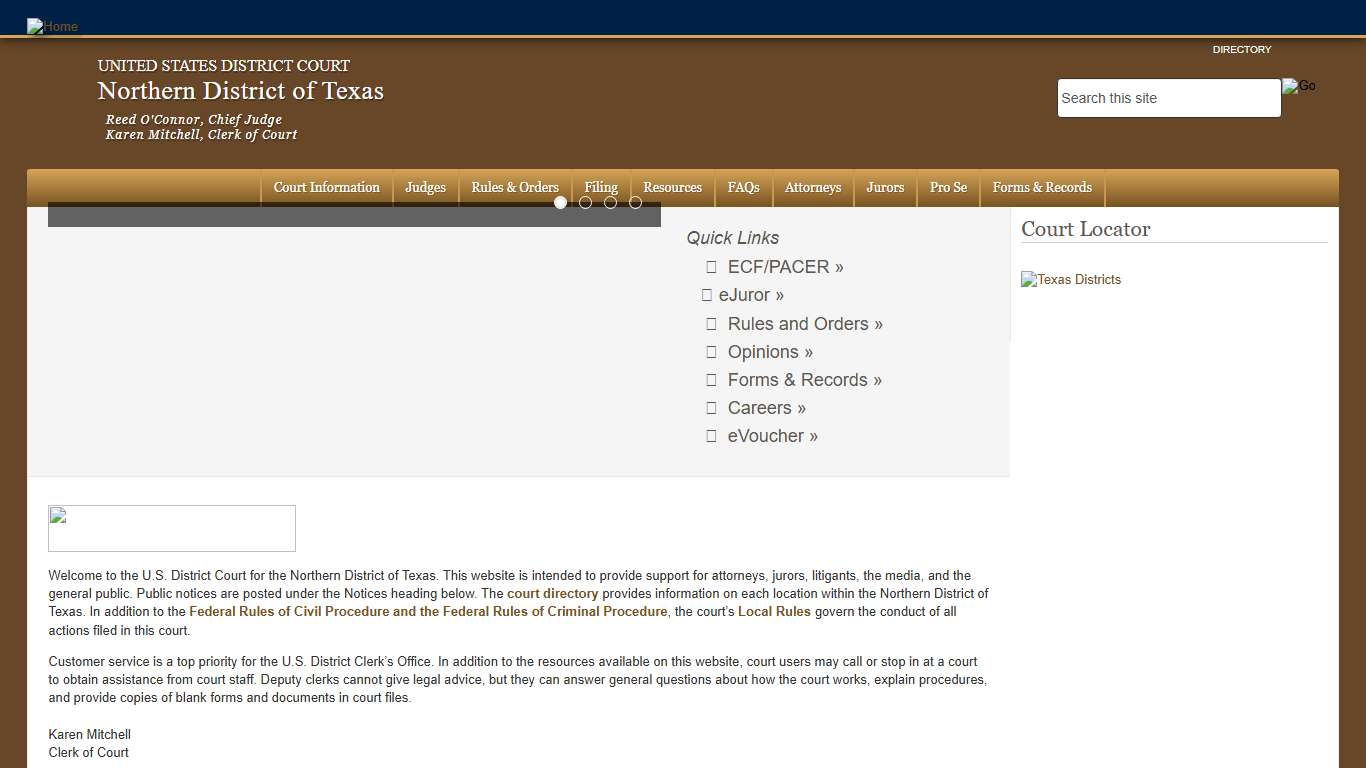Jump to the last slideshow dot
This screenshot has width=1366, height=768.
click(x=635, y=203)
